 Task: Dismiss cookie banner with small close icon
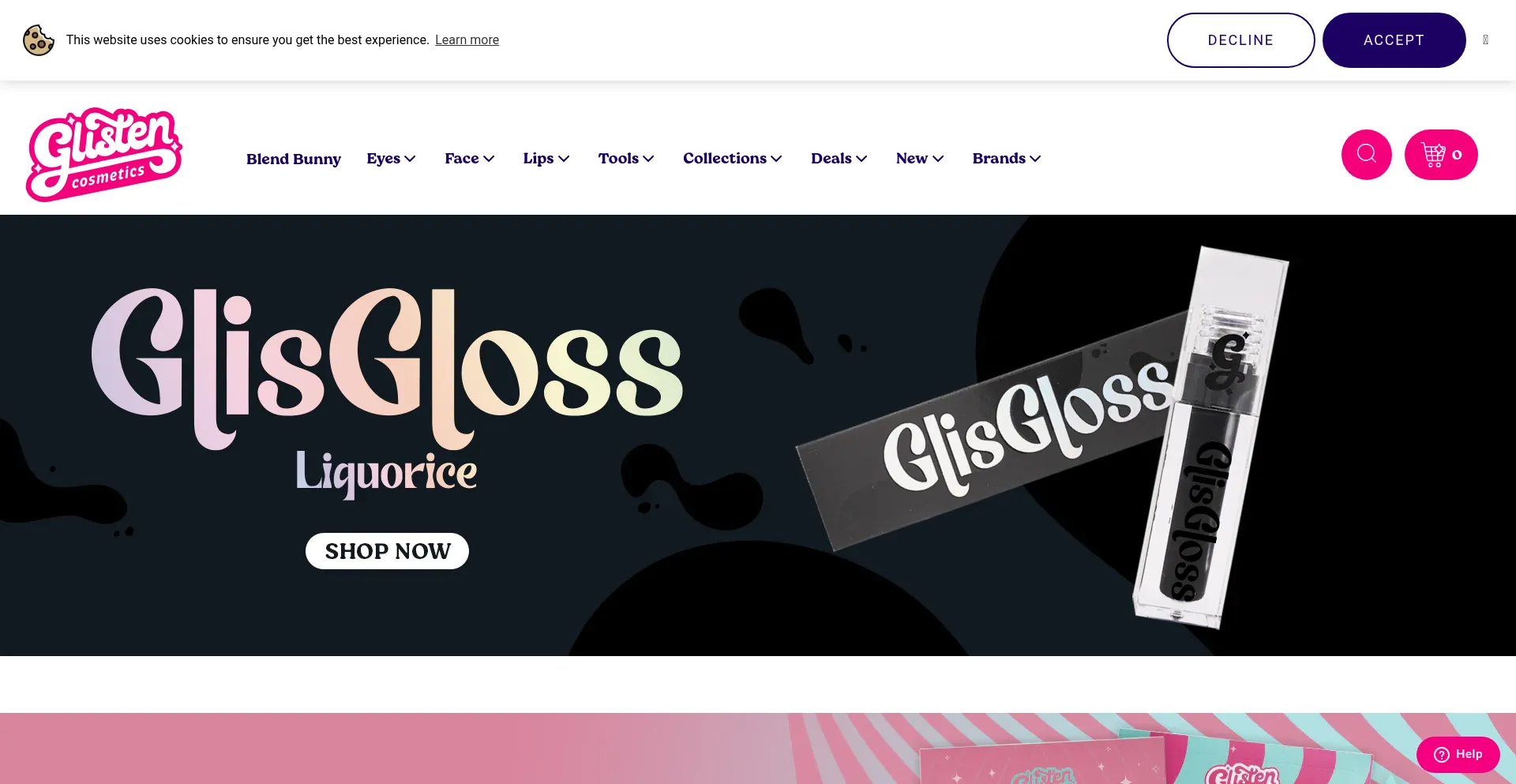point(1485,39)
